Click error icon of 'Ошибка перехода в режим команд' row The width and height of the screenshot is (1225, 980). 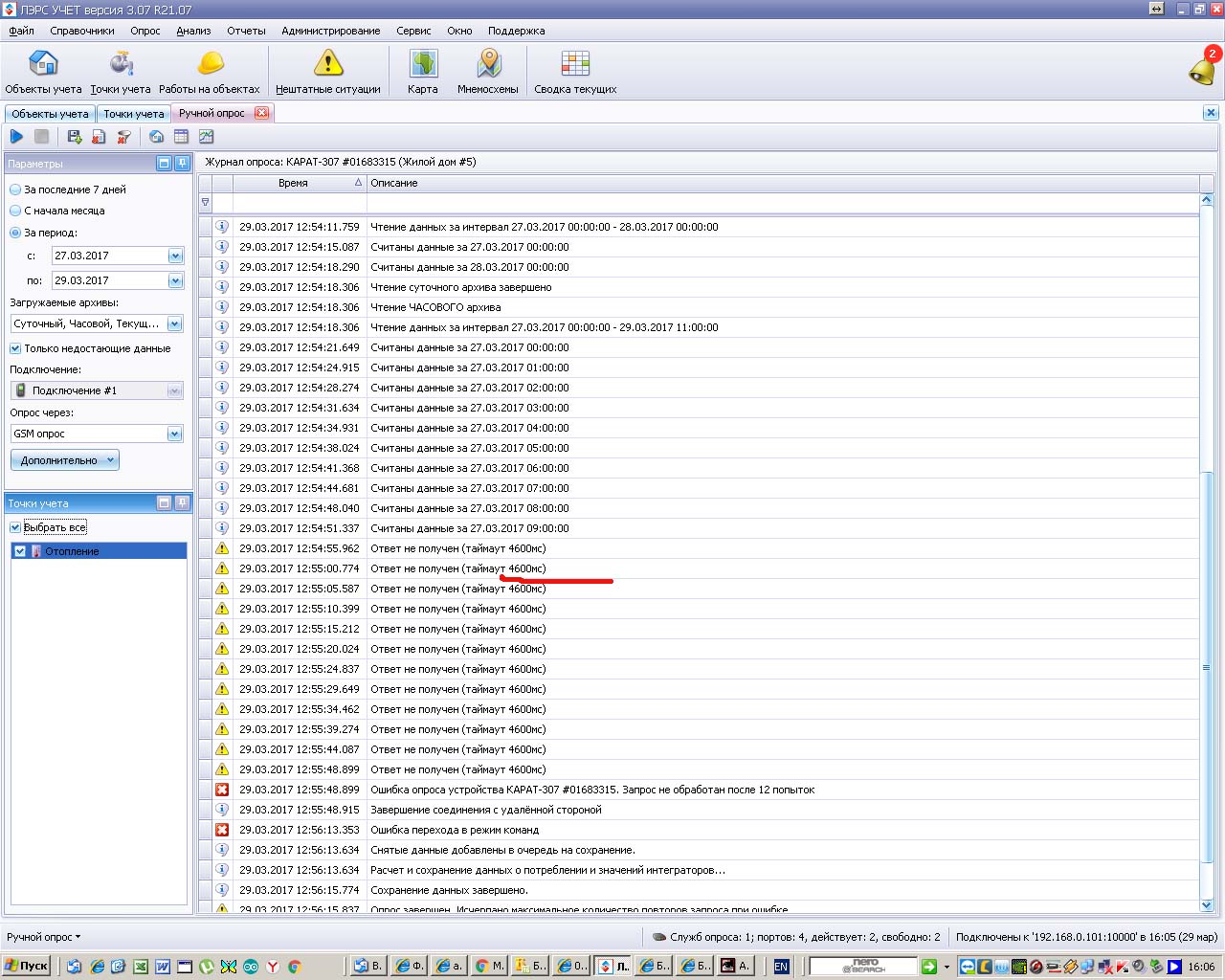click(222, 830)
